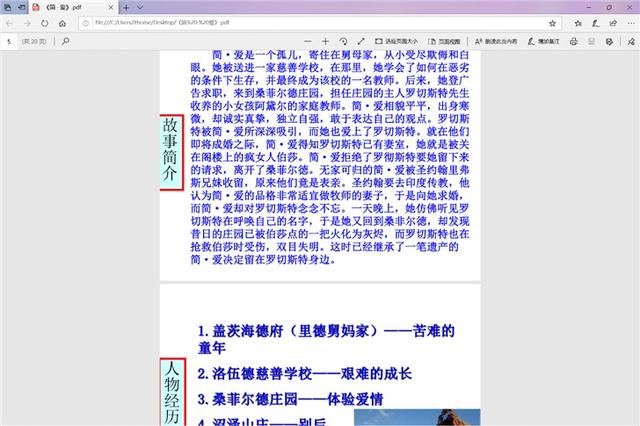This screenshot has width=640, height=426.
Task: Search within the PDF document
Action: (65, 41)
